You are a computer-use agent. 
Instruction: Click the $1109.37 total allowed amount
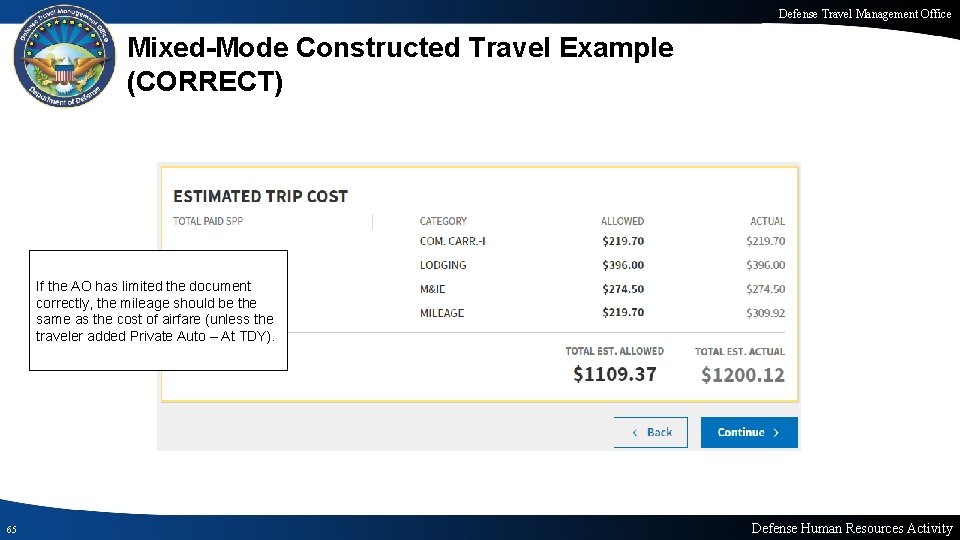[615, 375]
